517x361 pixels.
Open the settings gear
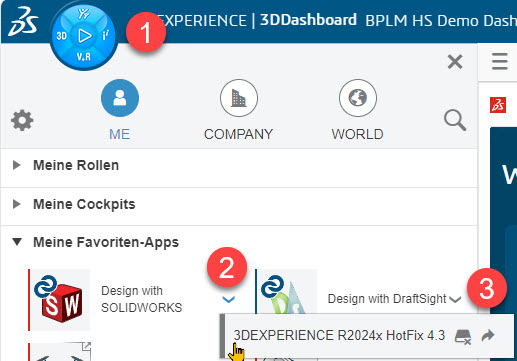click(x=22, y=120)
